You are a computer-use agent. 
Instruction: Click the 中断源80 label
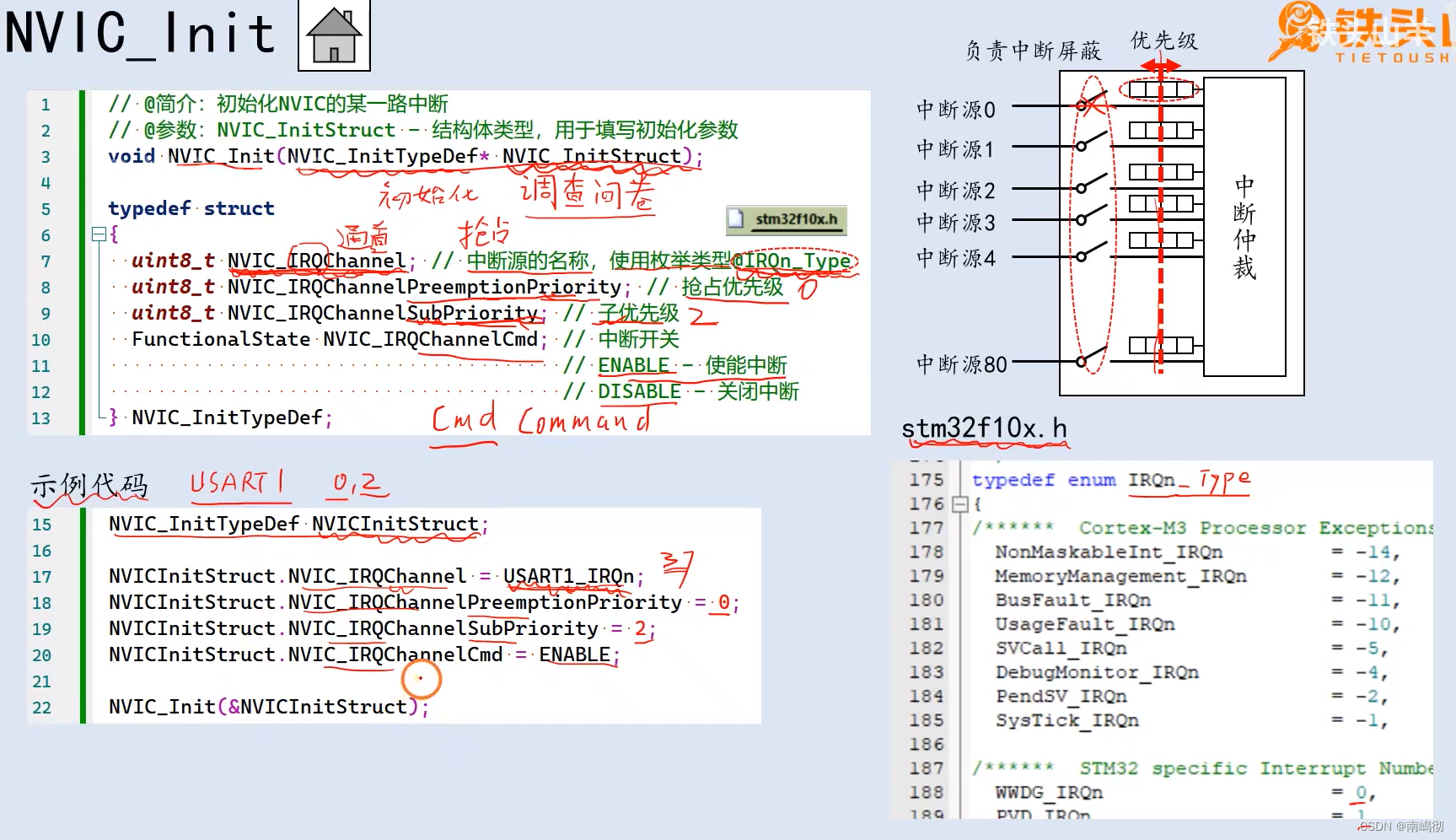click(x=962, y=364)
